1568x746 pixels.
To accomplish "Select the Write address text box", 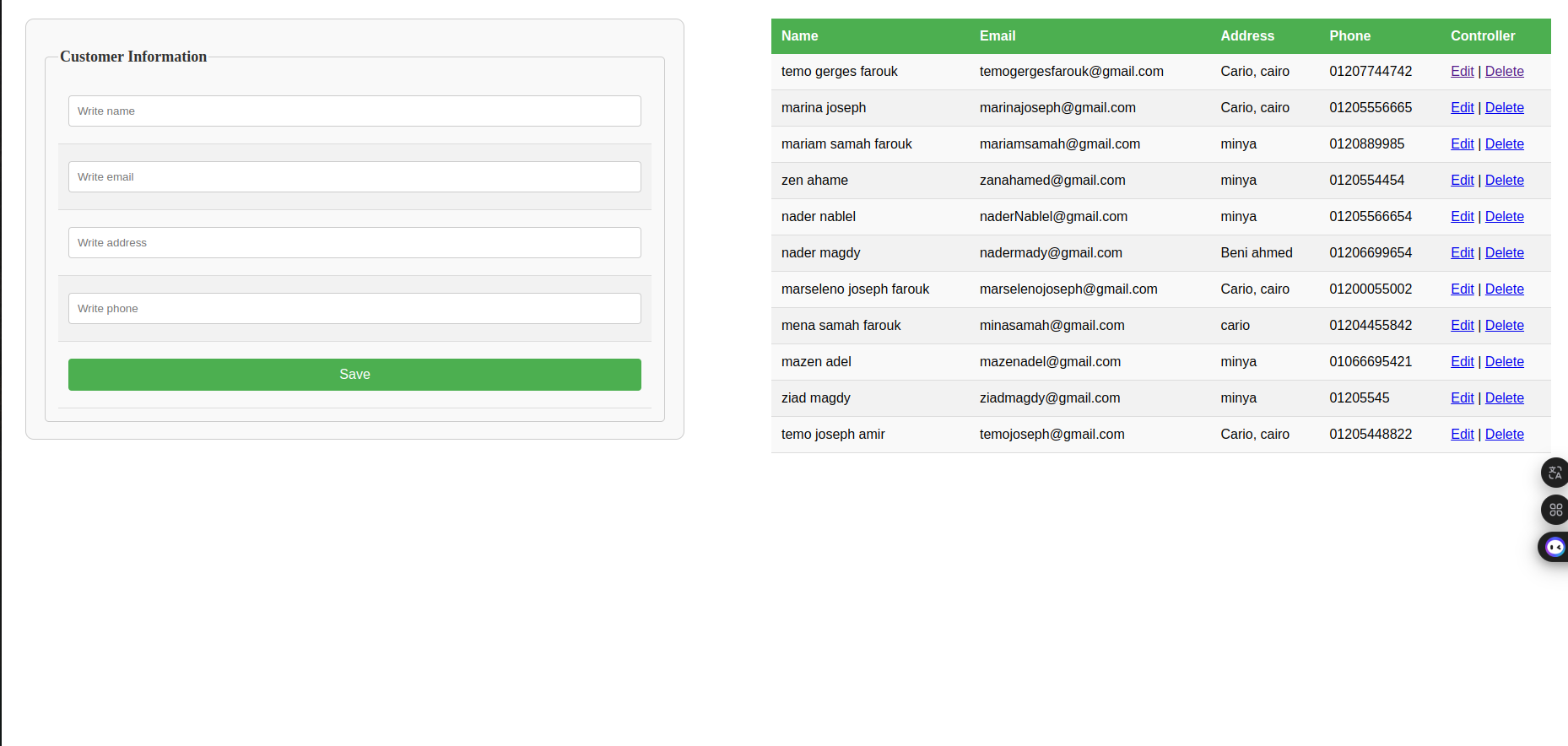I will [x=354, y=243].
